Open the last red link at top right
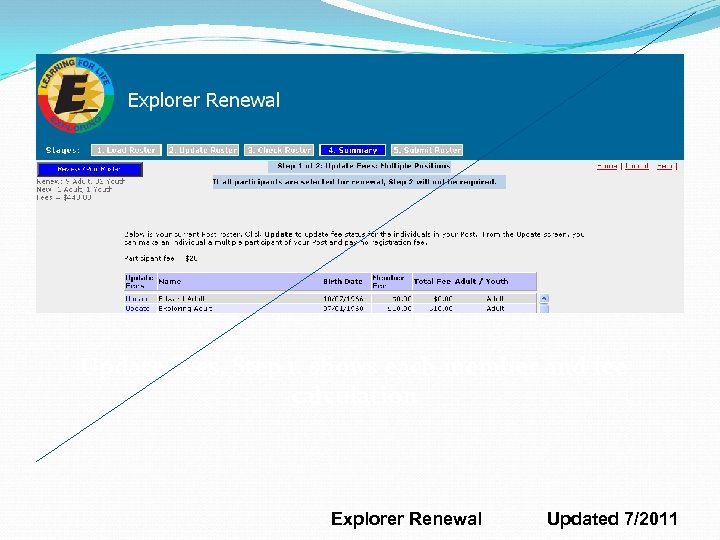The image size is (720, 540). point(664,166)
